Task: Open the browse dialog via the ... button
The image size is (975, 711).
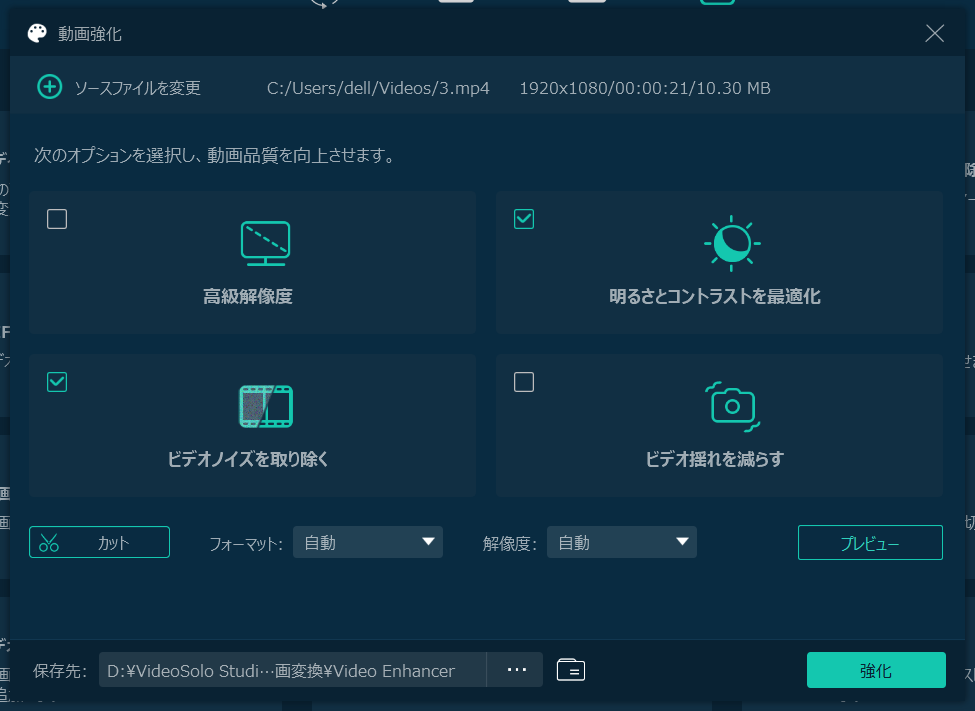Action: 515,670
